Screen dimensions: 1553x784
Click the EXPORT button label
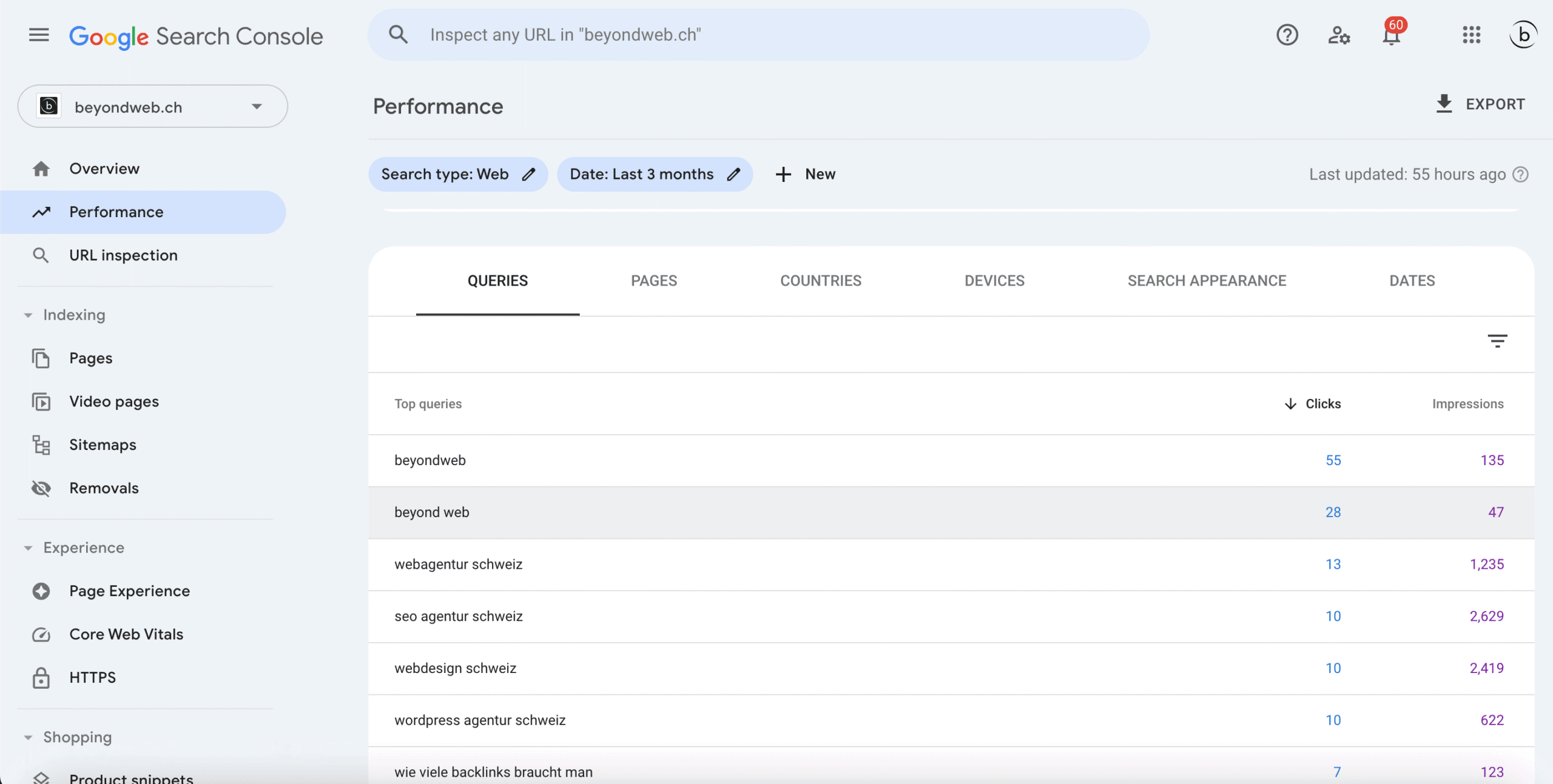click(x=1495, y=104)
